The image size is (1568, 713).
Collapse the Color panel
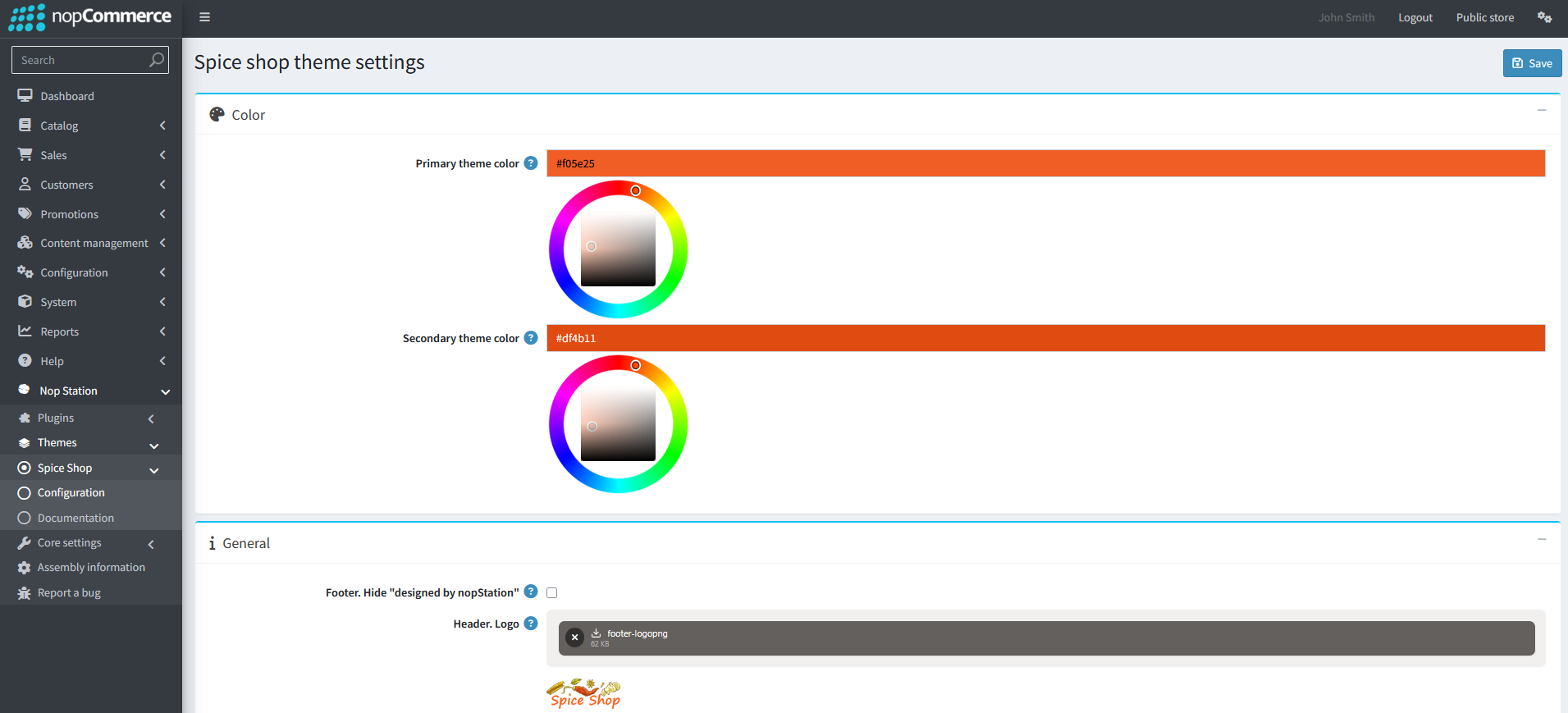point(1542,110)
